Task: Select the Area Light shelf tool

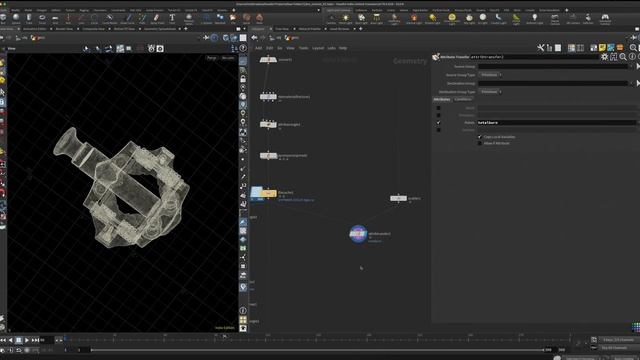Action: pos(376,18)
